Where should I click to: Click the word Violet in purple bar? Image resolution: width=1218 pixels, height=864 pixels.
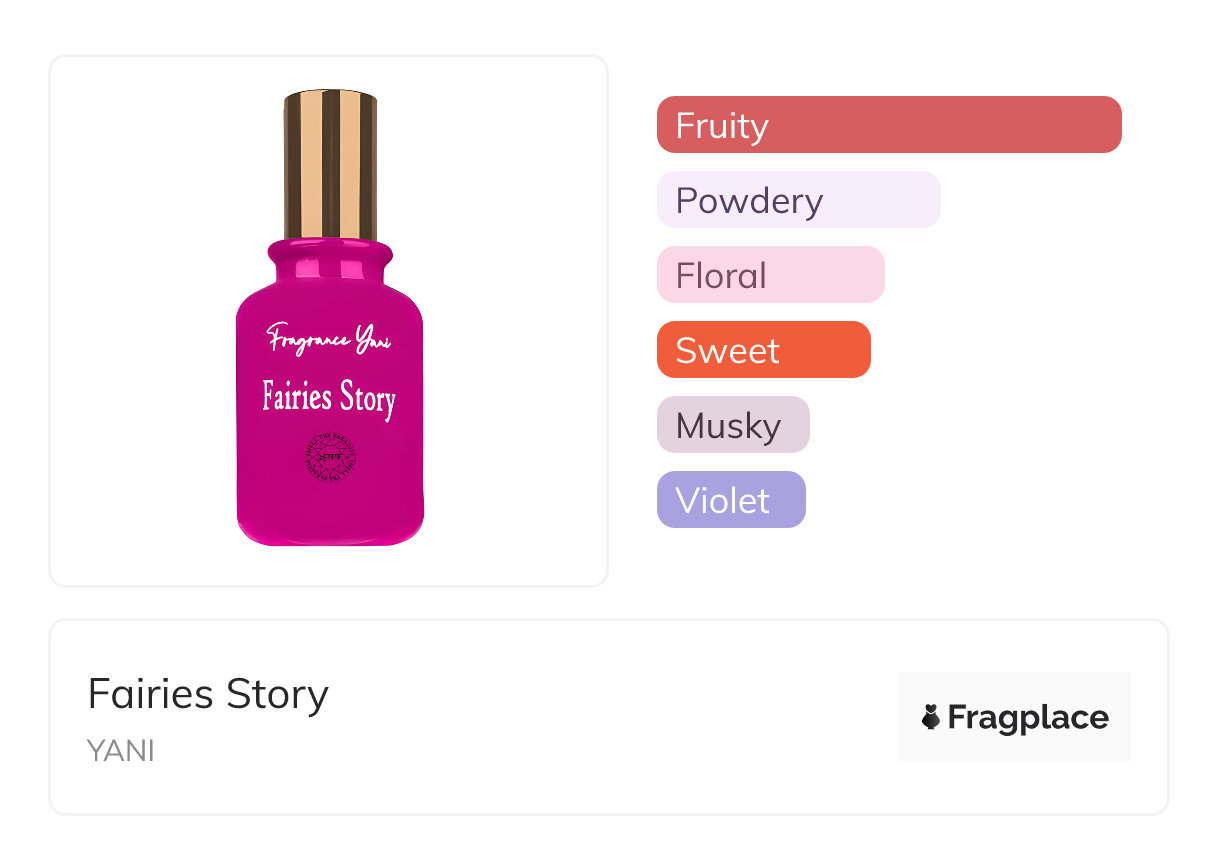pos(722,501)
